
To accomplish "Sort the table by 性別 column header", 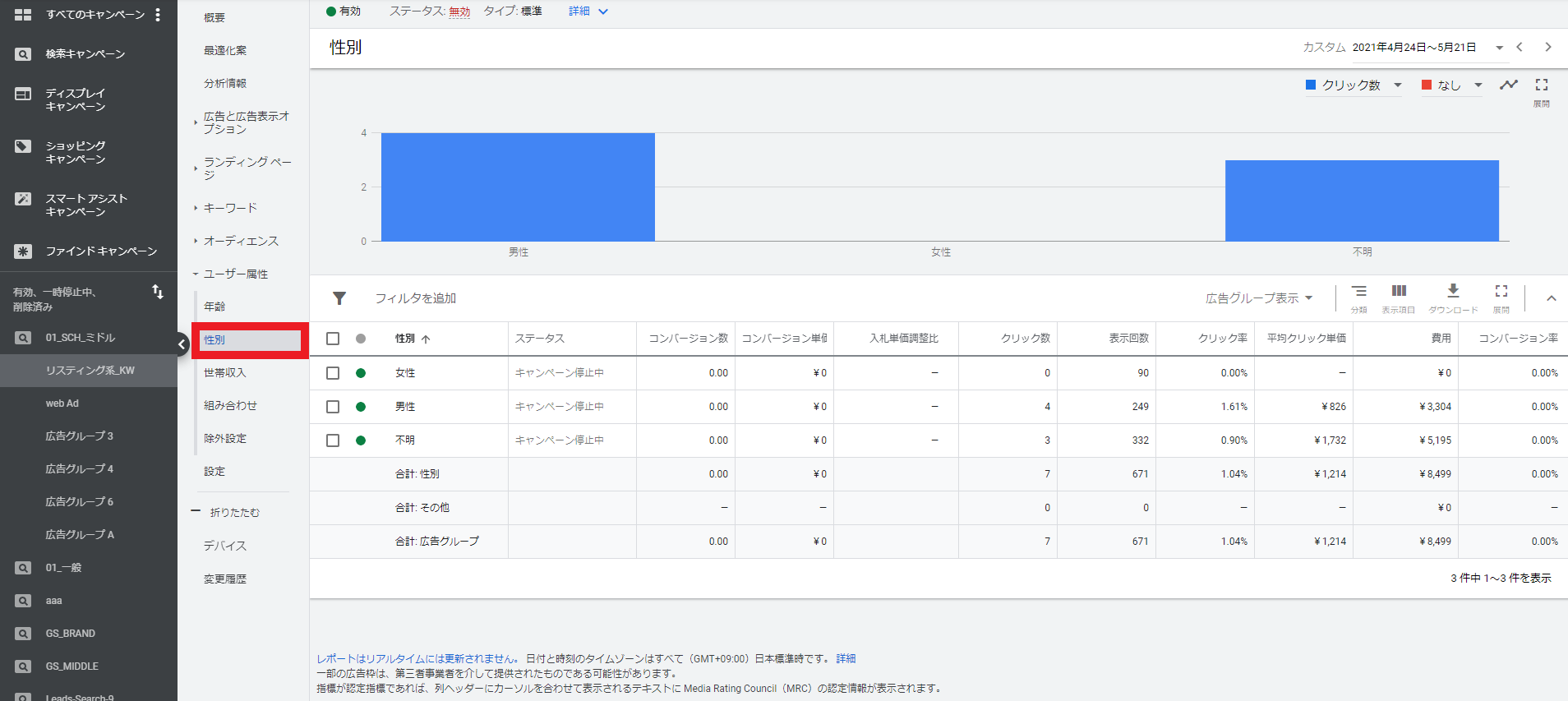I will coord(413,339).
